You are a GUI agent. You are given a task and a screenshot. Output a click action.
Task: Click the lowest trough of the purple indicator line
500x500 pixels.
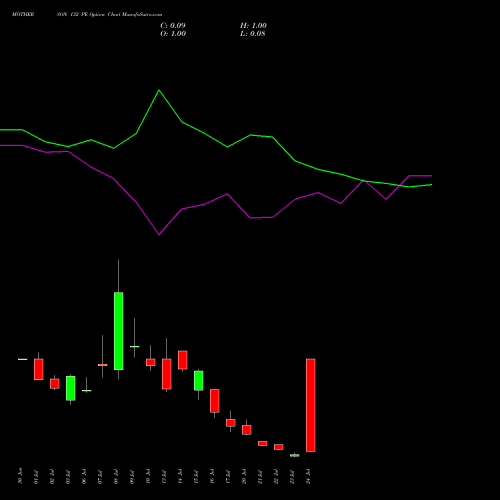tap(159, 234)
